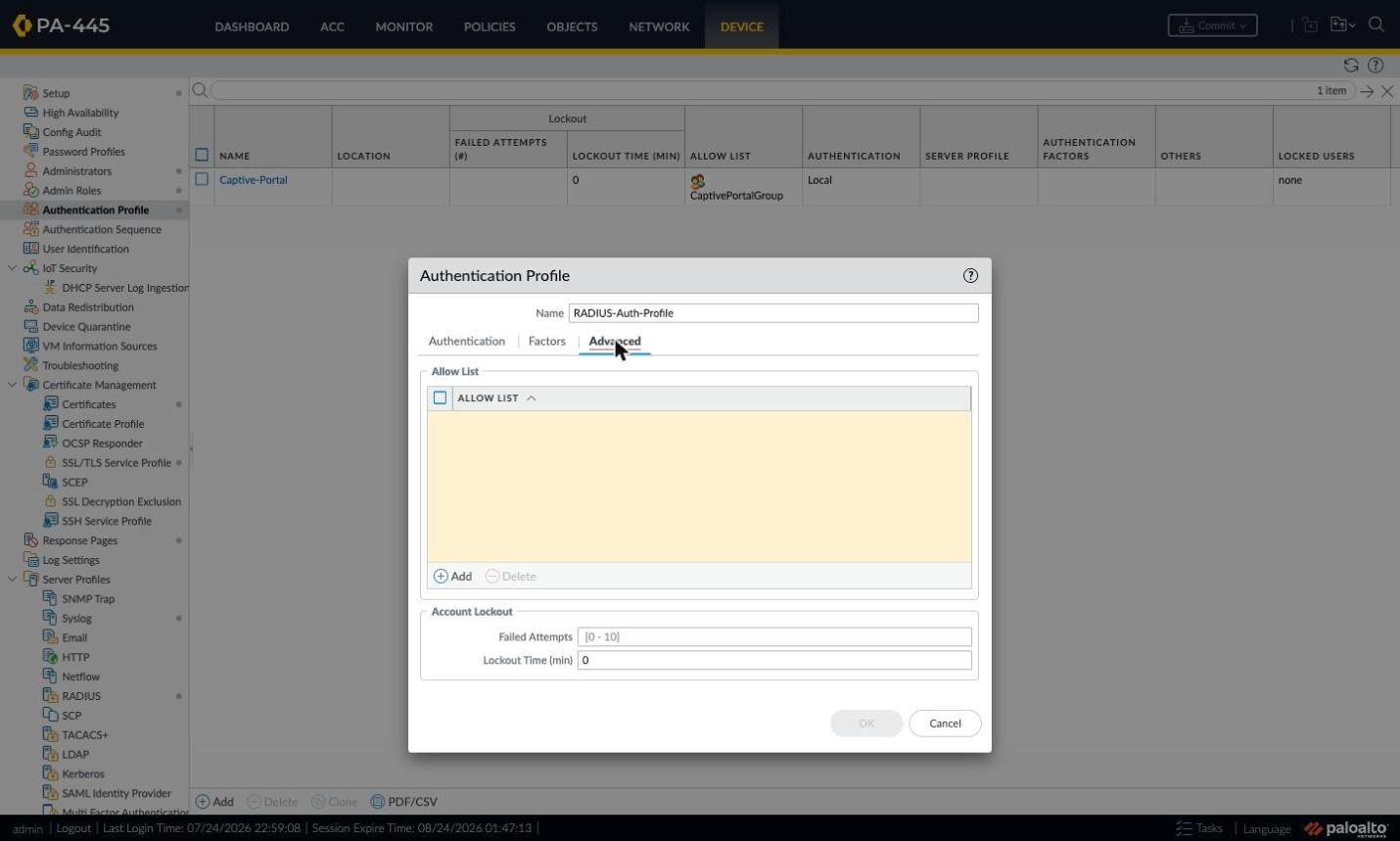Image resolution: width=1400 pixels, height=841 pixels.
Task: Click the Lockout Time (min) field
Action: point(774,660)
